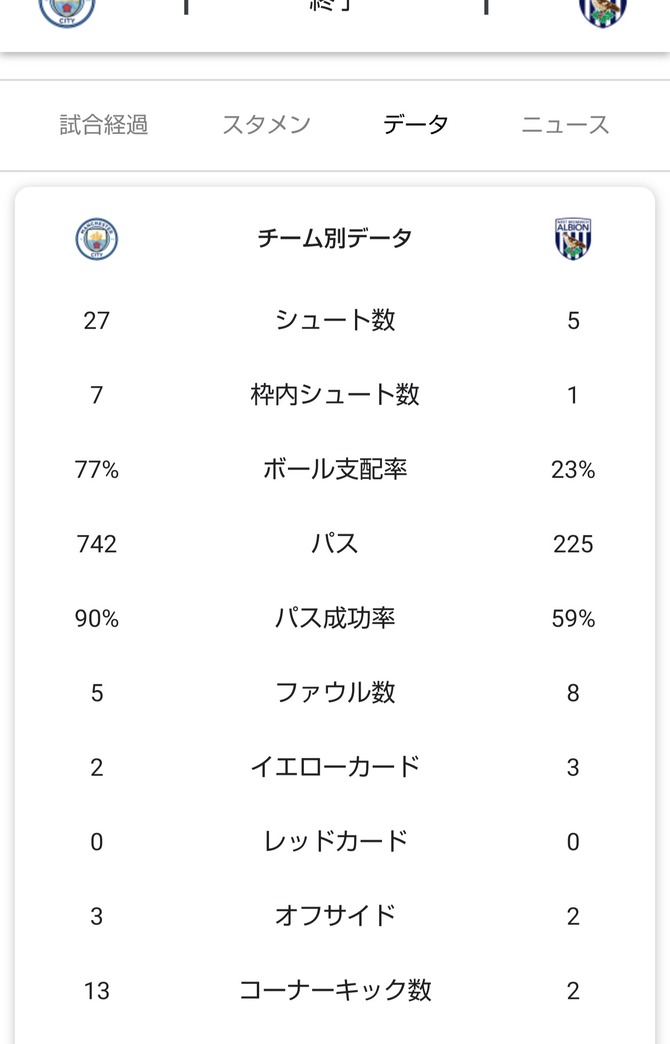Click the 77% possession value
670x1044 pixels.
(x=97, y=469)
